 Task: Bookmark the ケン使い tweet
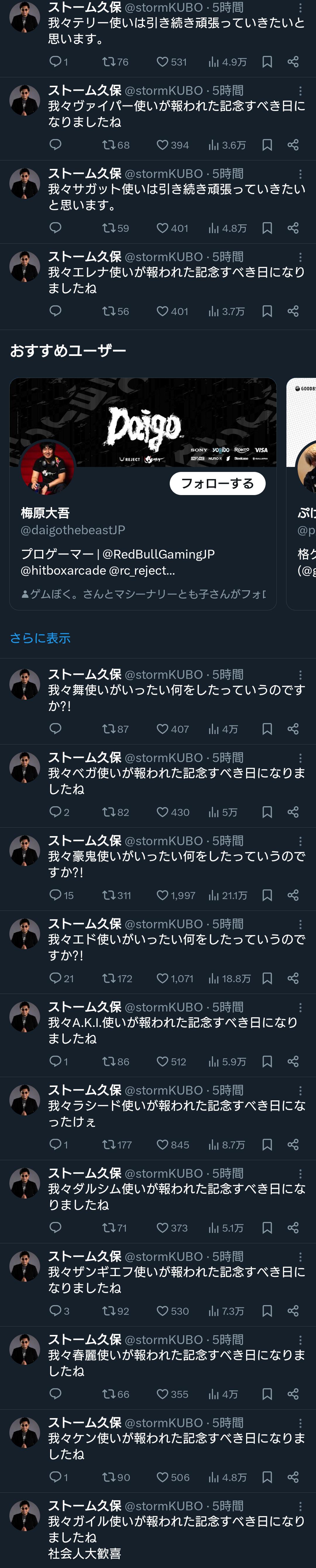[x=267, y=1477]
